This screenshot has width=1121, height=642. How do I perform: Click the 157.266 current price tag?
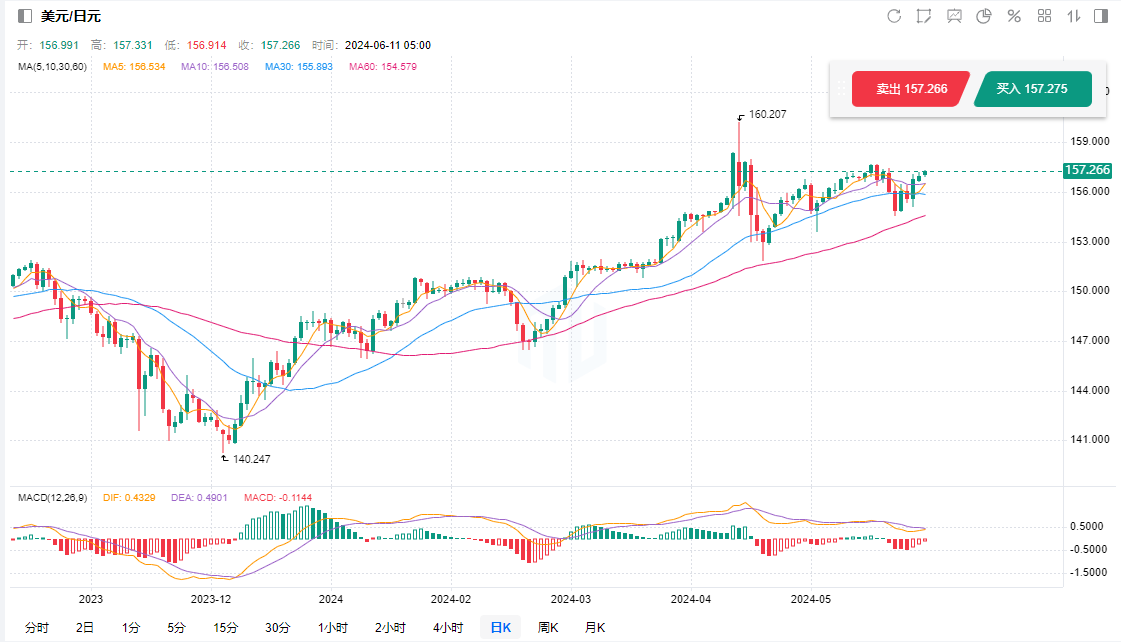click(1087, 170)
